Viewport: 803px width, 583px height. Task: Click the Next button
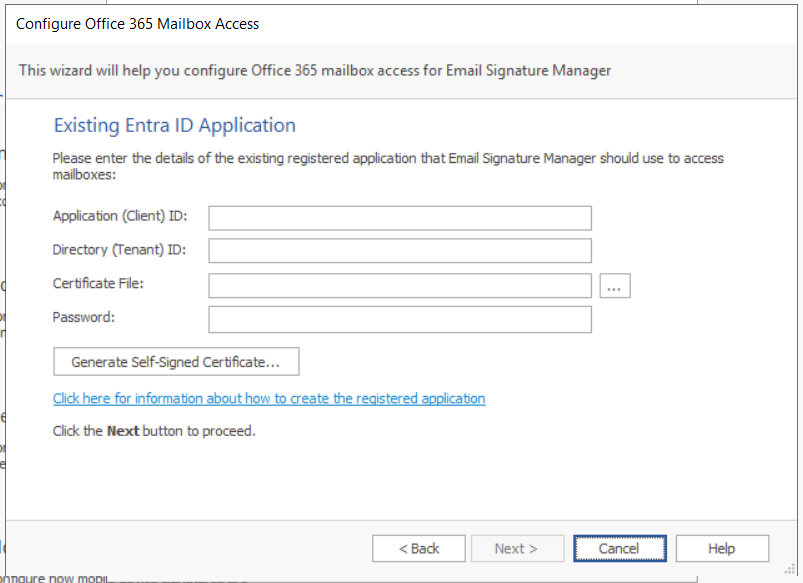pos(517,549)
